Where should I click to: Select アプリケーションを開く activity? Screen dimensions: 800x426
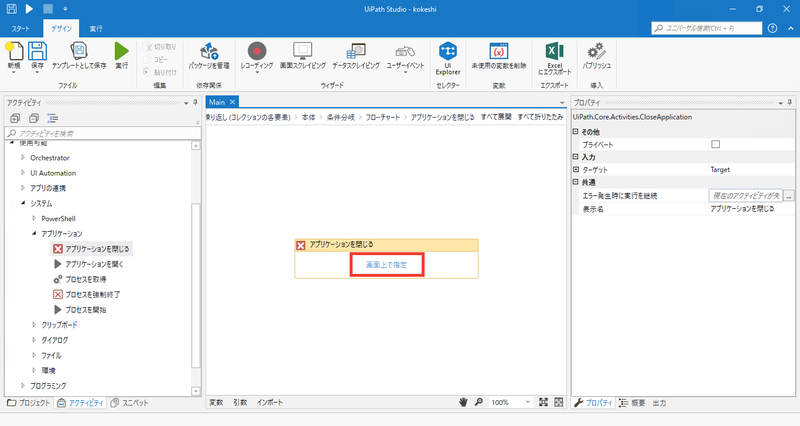[89, 264]
